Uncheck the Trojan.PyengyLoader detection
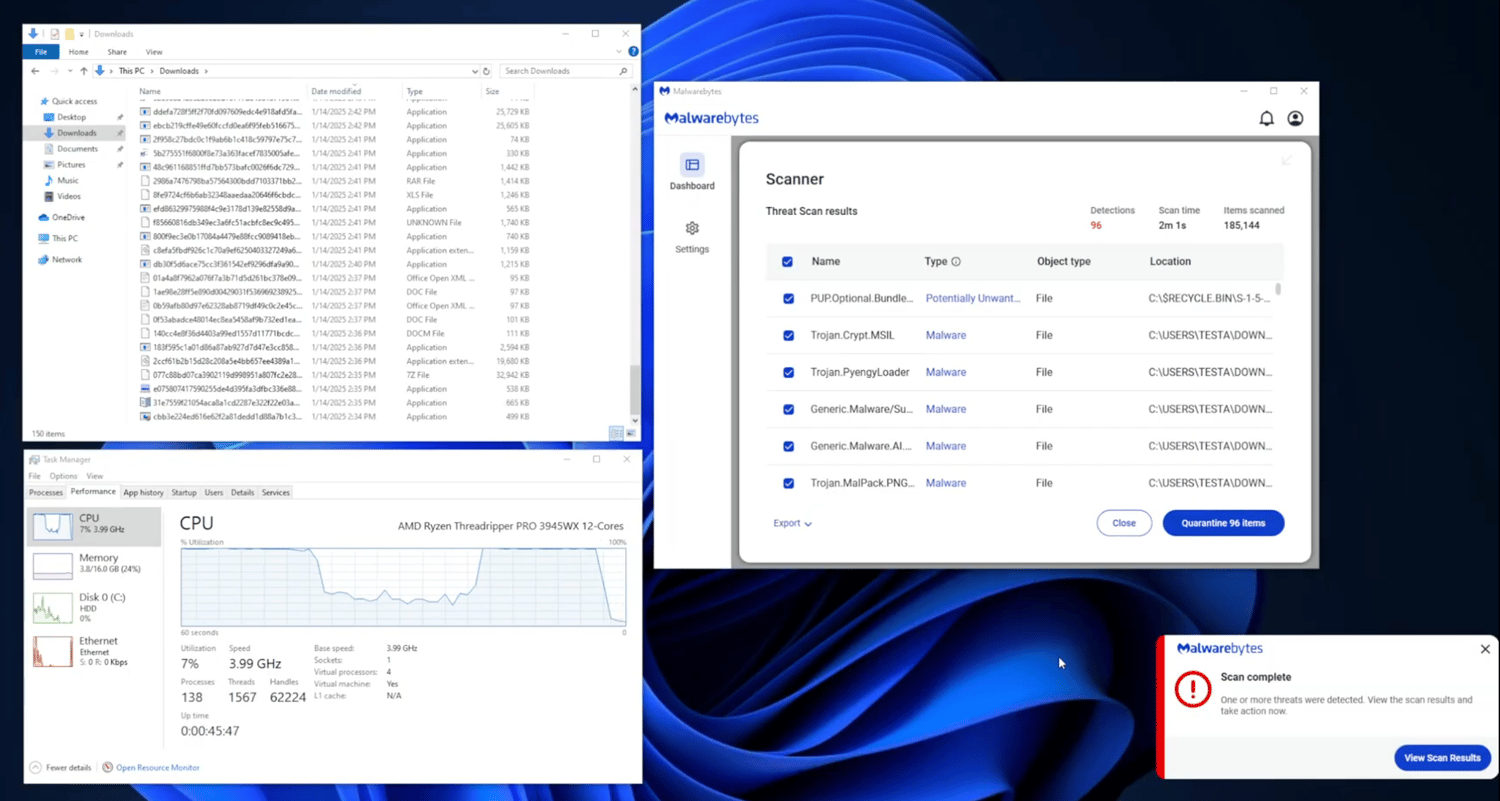Screen dimensions: 1500x801 (x=788, y=373)
